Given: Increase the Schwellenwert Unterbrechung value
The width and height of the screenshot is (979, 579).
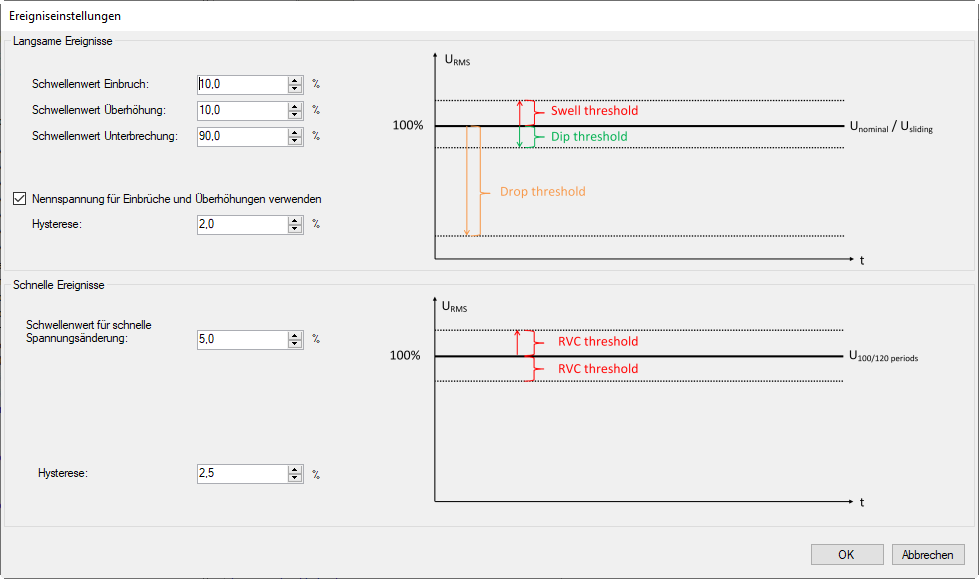Looking at the screenshot, I should [x=295, y=132].
